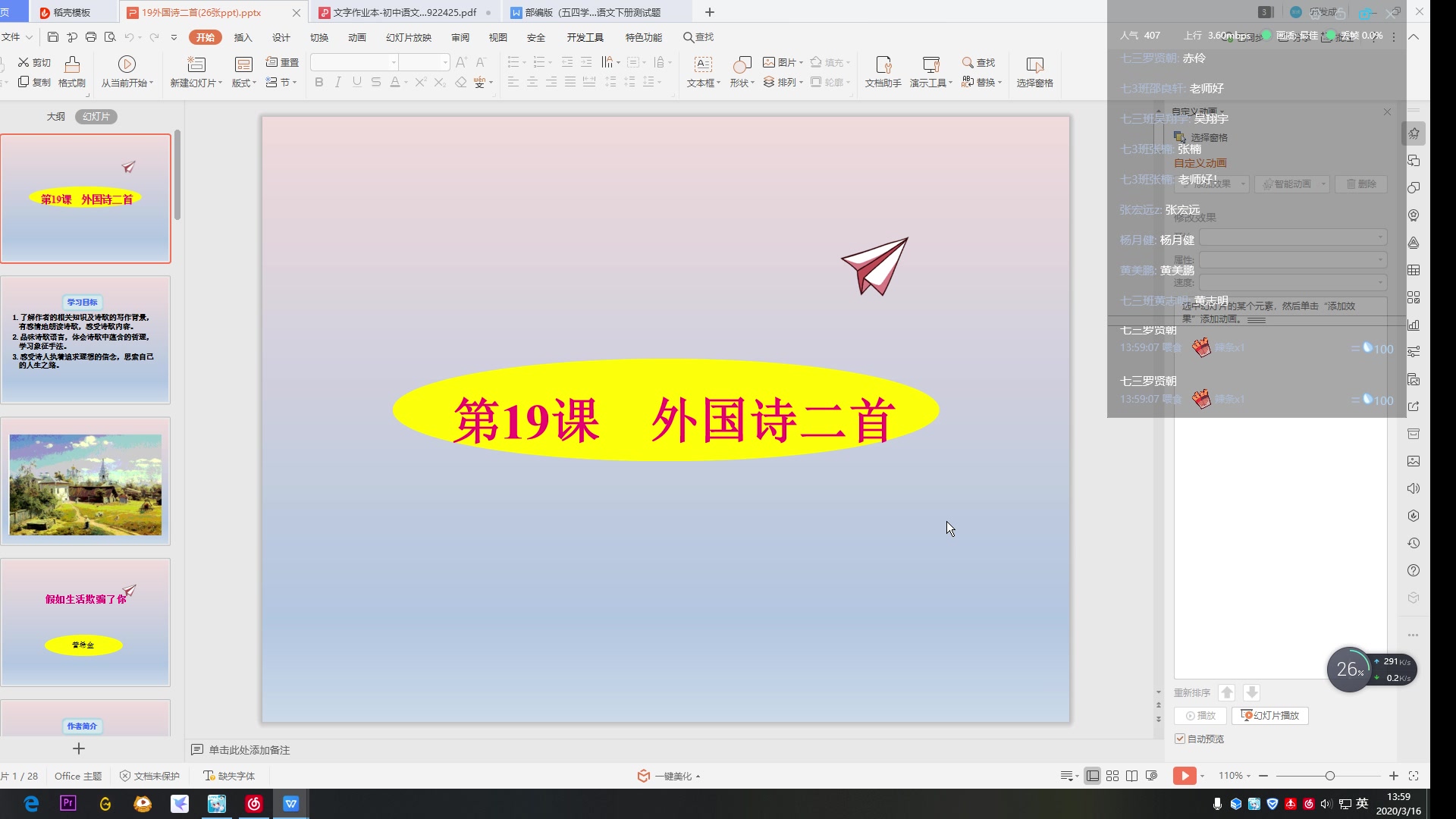Click the ribbon 查找 find magnifier icon
The width and height of the screenshot is (1456, 819).
968,62
